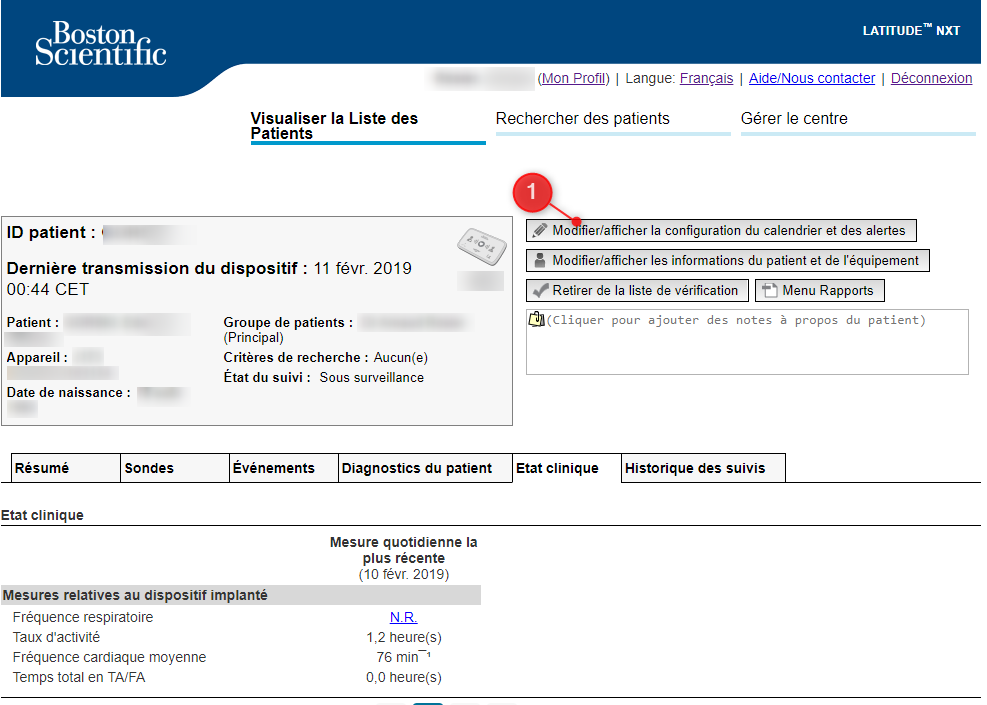Click the communicator device image
The height and width of the screenshot is (705, 987).
click(x=482, y=246)
